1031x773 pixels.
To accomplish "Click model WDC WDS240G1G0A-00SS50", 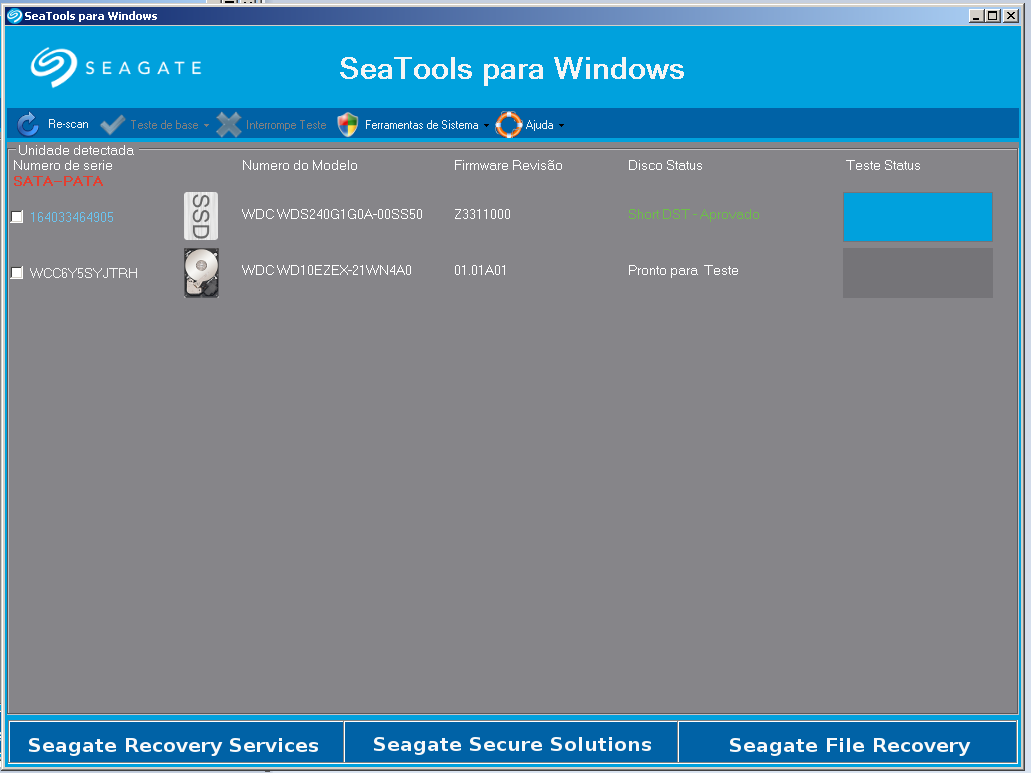I will [x=332, y=214].
